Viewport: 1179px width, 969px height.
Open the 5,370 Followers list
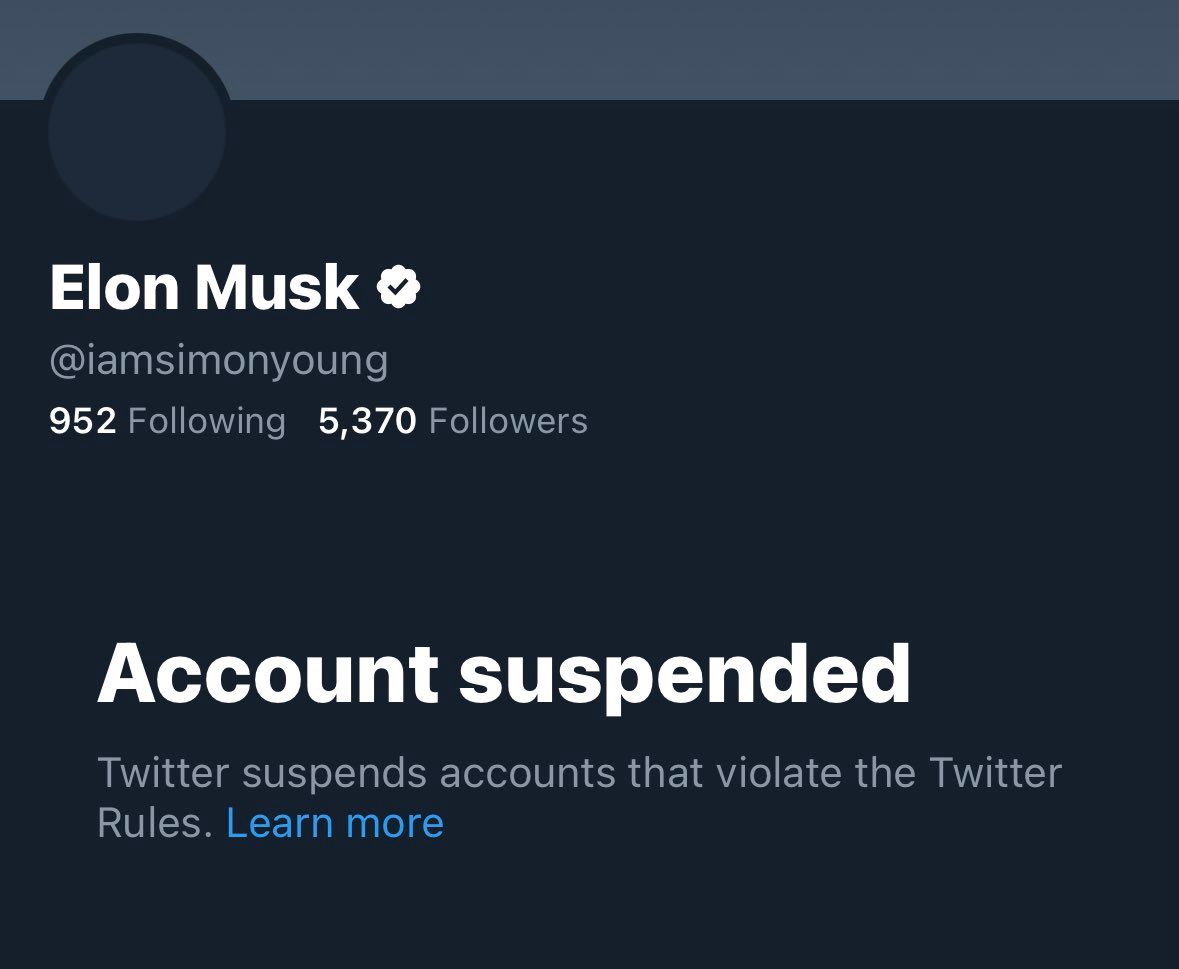click(x=453, y=420)
